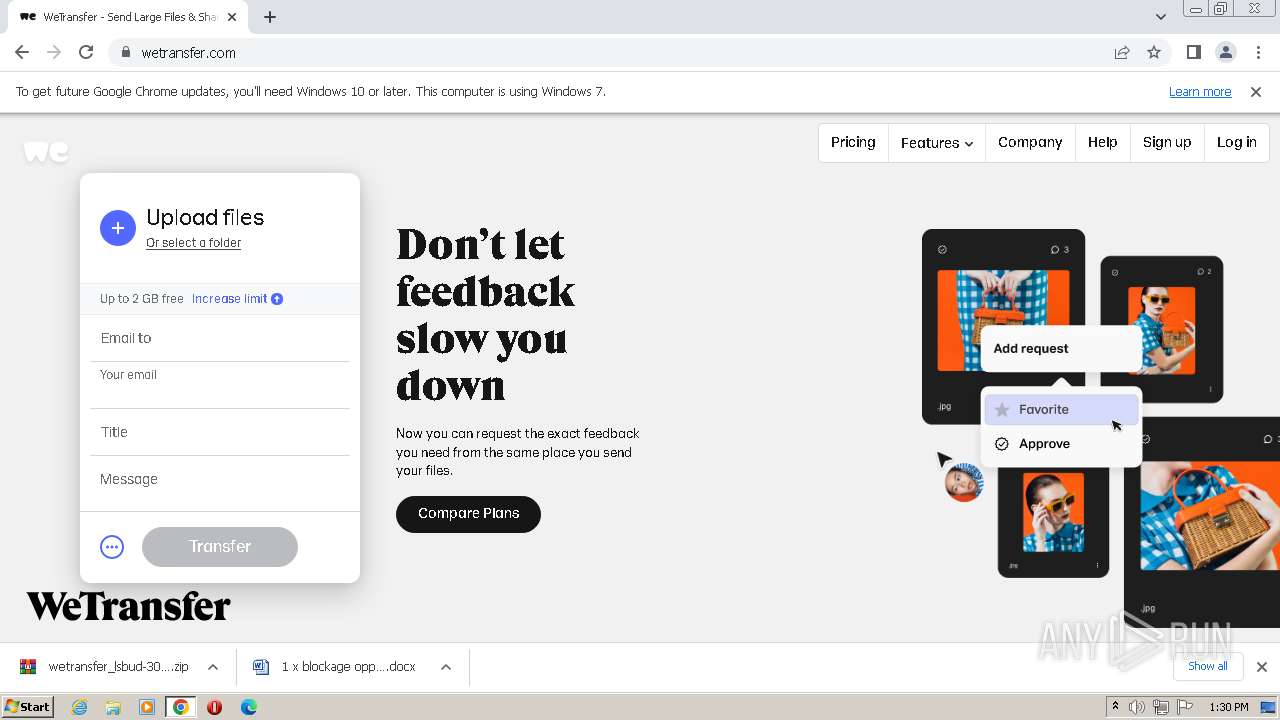The image size is (1280, 720).
Task: Launch Internet Explorer from taskbar
Action: click(x=79, y=707)
